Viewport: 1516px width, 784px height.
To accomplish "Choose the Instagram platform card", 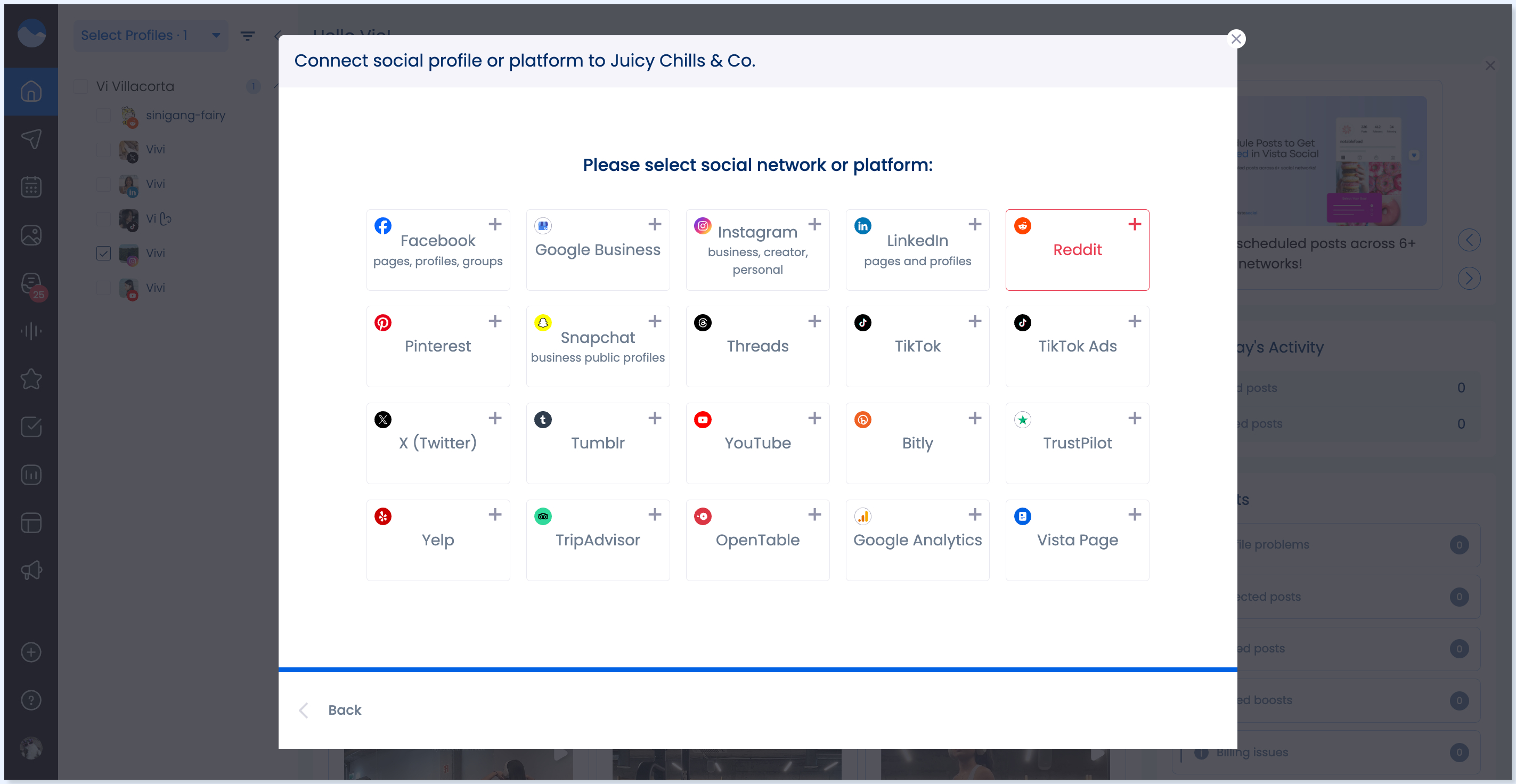I will coord(757,250).
